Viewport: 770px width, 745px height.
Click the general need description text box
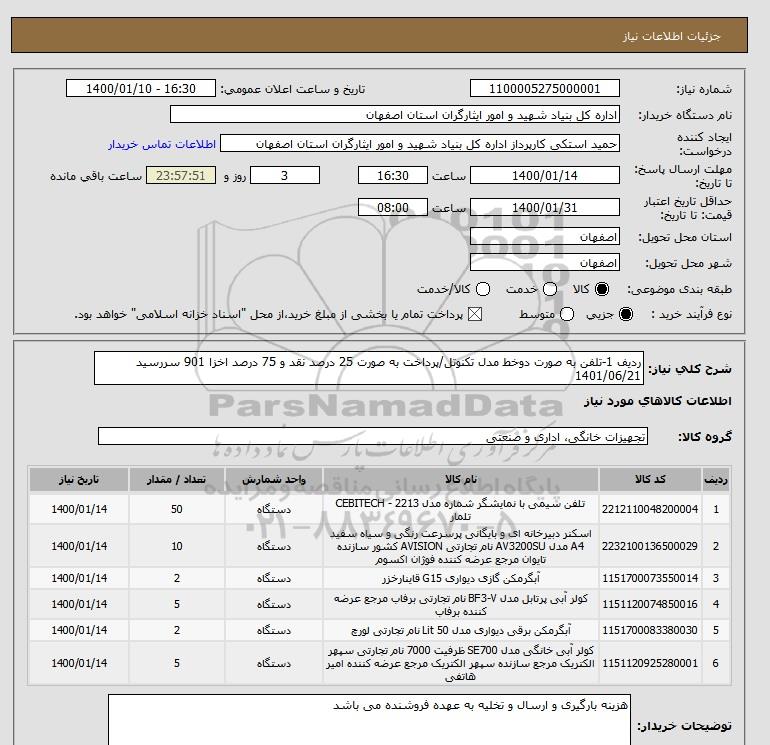coord(369,368)
